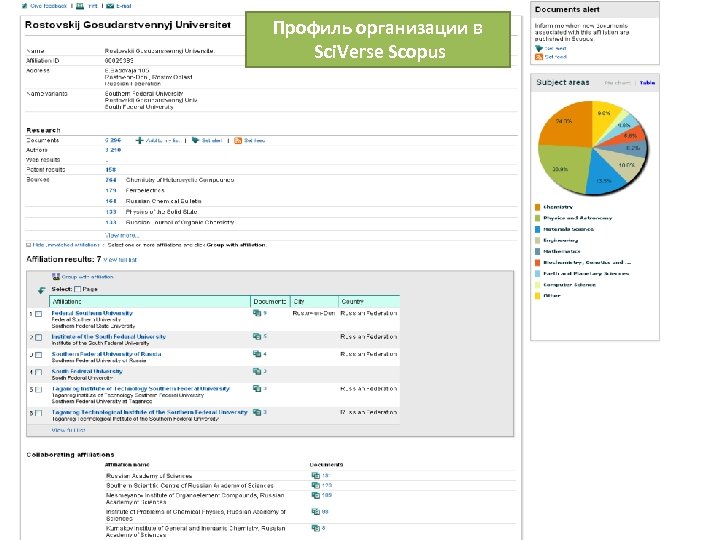720x540 pixels.
Task: Open documents icon for Institute of the South Federal University
Action: click(257, 337)
